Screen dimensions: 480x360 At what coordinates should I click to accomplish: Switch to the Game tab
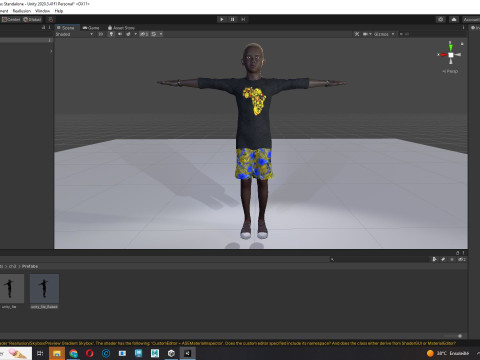(x=91, y=28)
